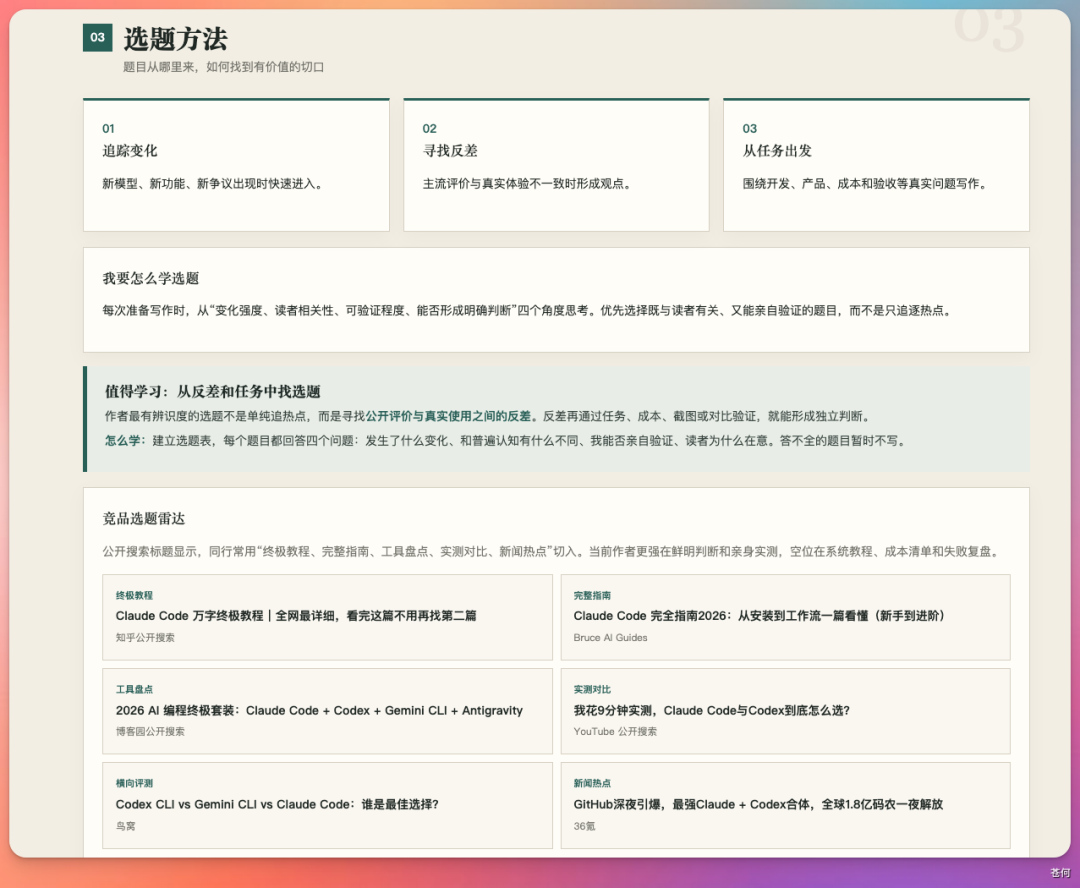The image size is (1080, 888).
Task: Click the heading 选题方法
Action: pos(175,39)
